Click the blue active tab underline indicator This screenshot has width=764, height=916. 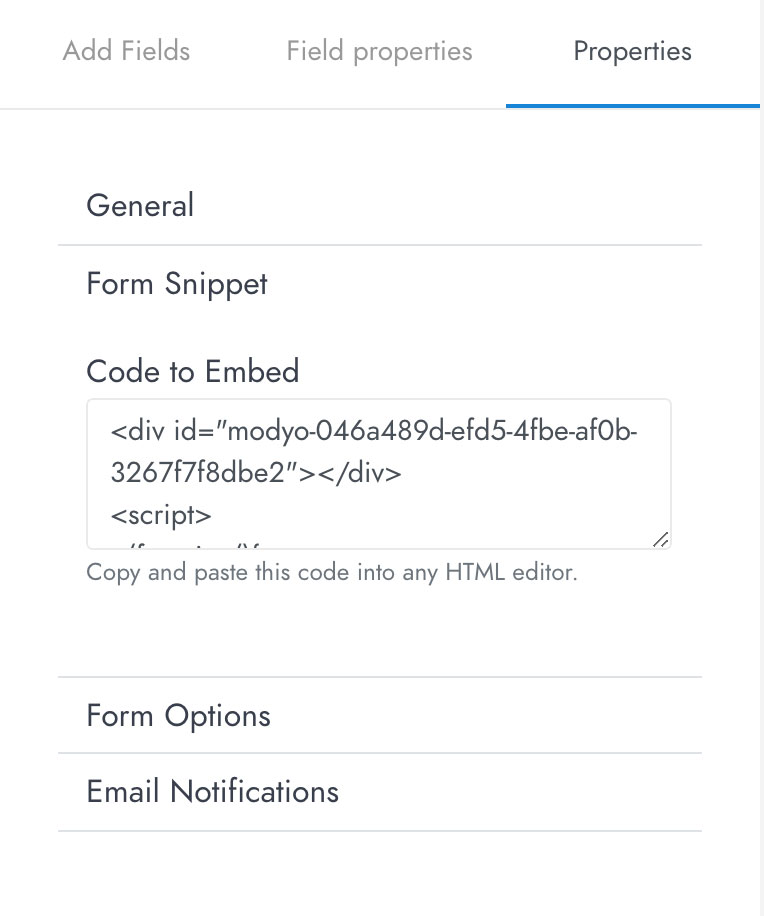[x=633, y=106]
